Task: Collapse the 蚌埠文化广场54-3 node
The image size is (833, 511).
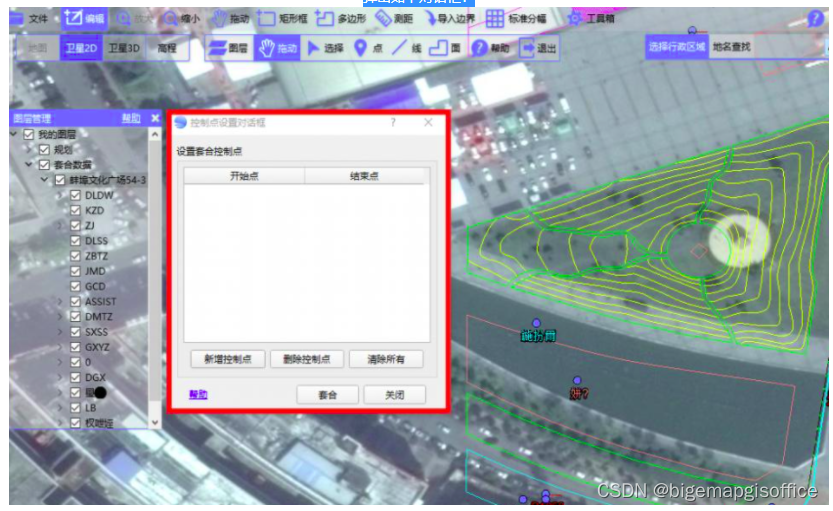Action: (45, 180)
